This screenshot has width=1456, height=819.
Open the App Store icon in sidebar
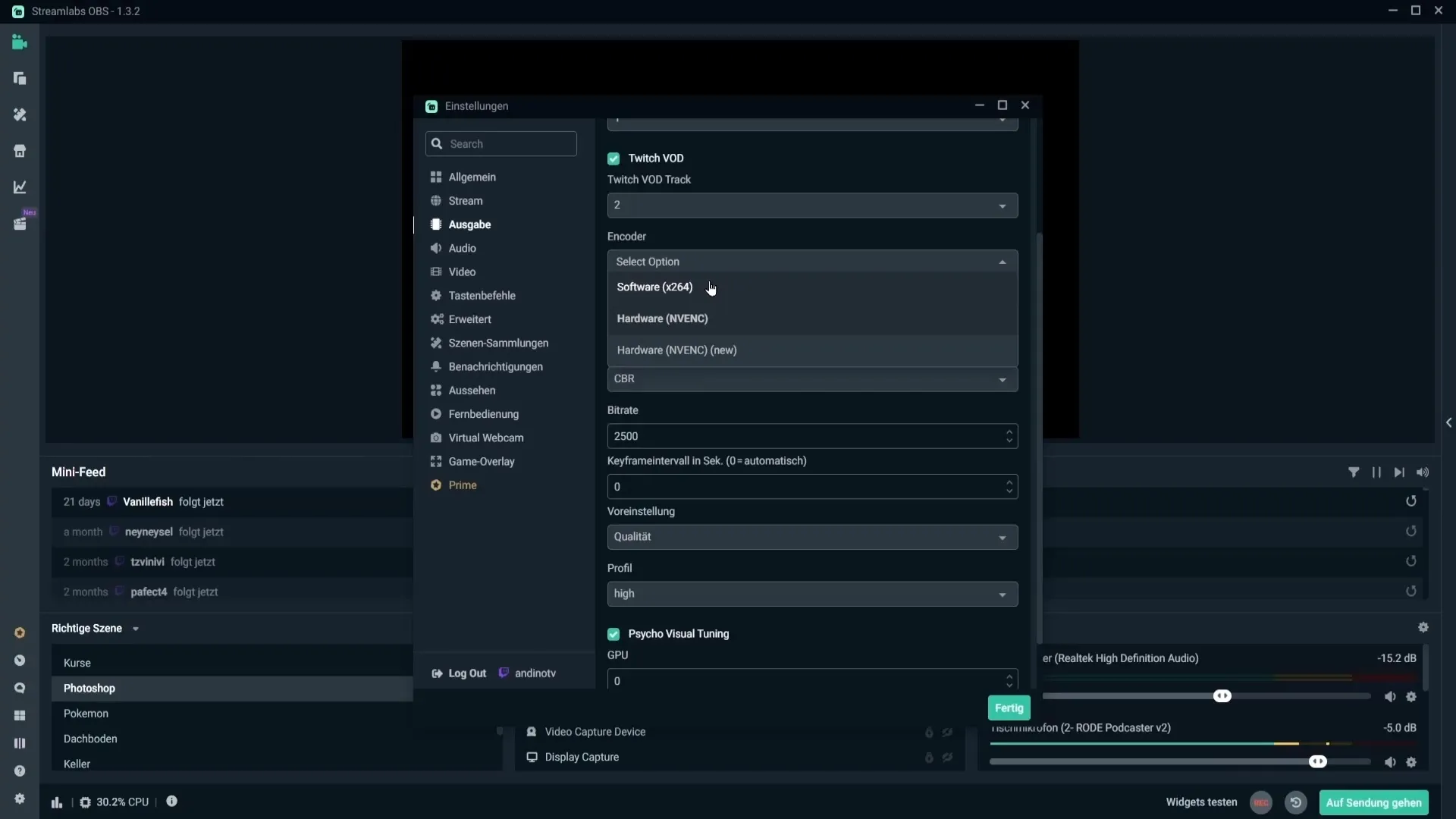click(x=20, y=151)
